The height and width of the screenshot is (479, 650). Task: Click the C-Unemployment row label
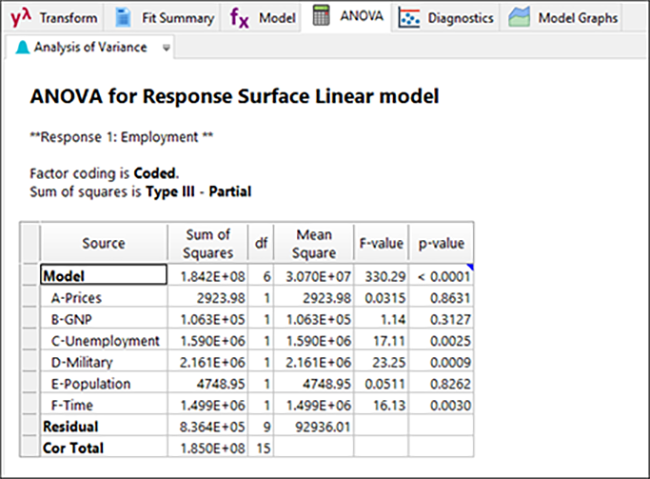[105, 341]
